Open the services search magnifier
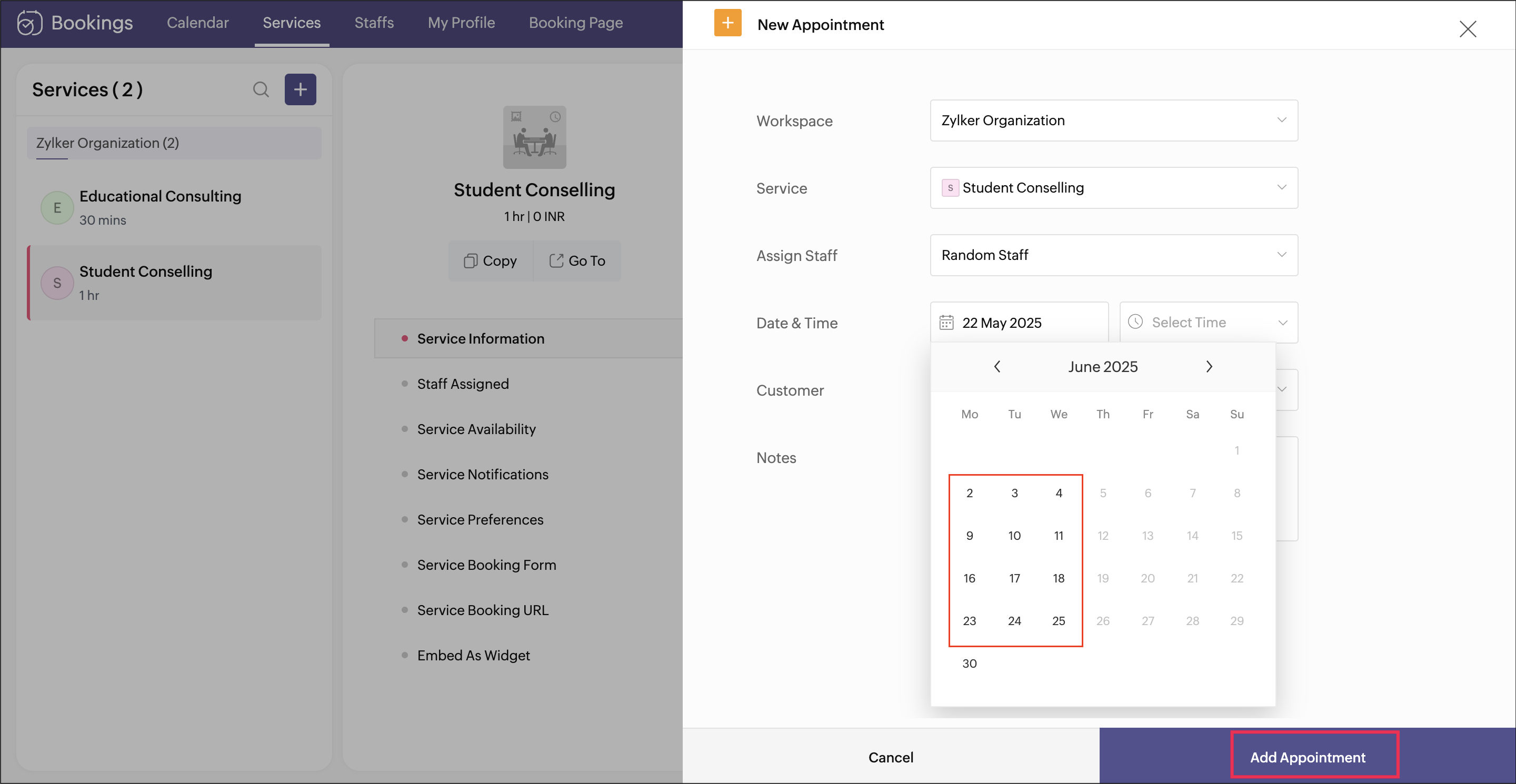The image size is (1516, 784). (261, 89)
